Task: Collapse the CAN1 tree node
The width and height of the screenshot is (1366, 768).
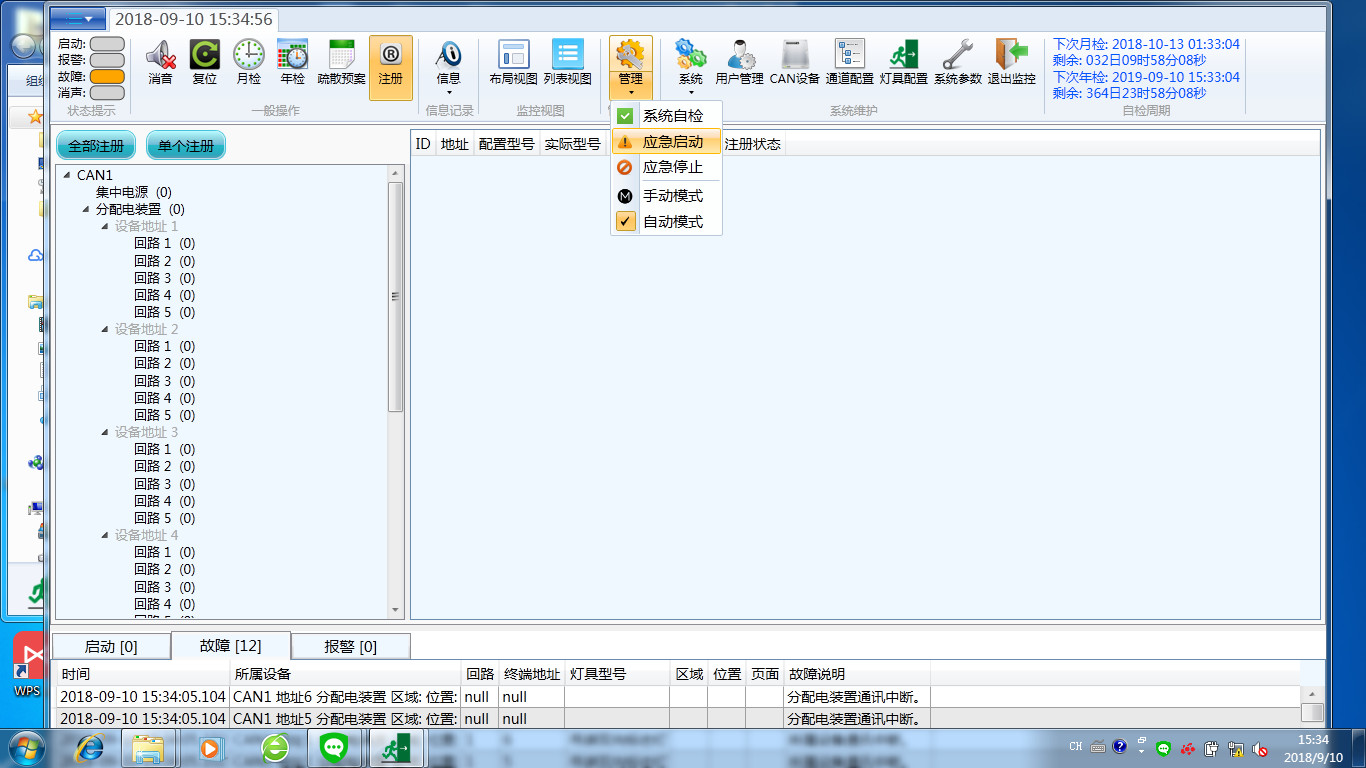Action: [x=67, y=175]
